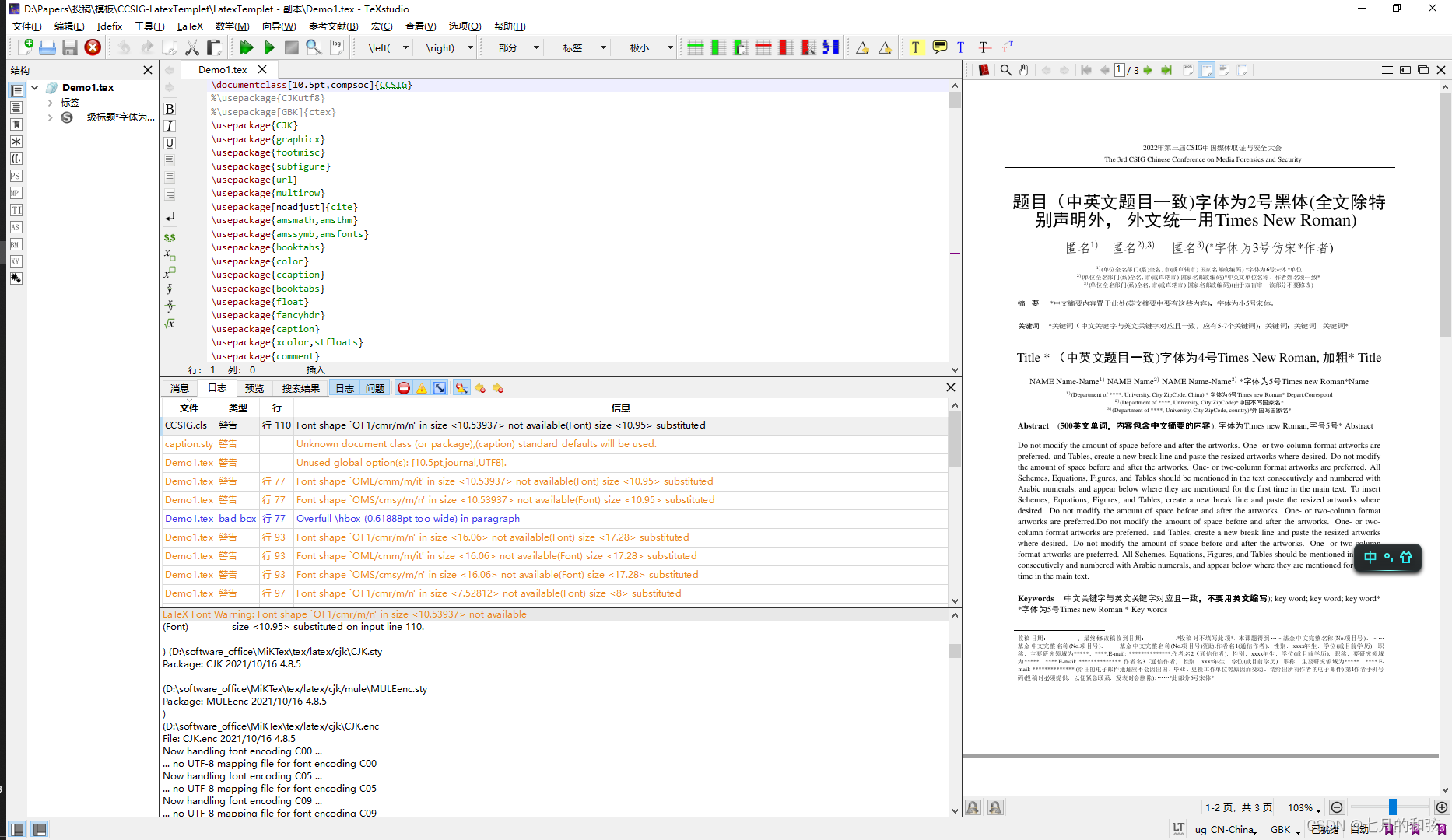1452x840 pixels.
Task: Stop the running compilation
Action: coord(291,47)
